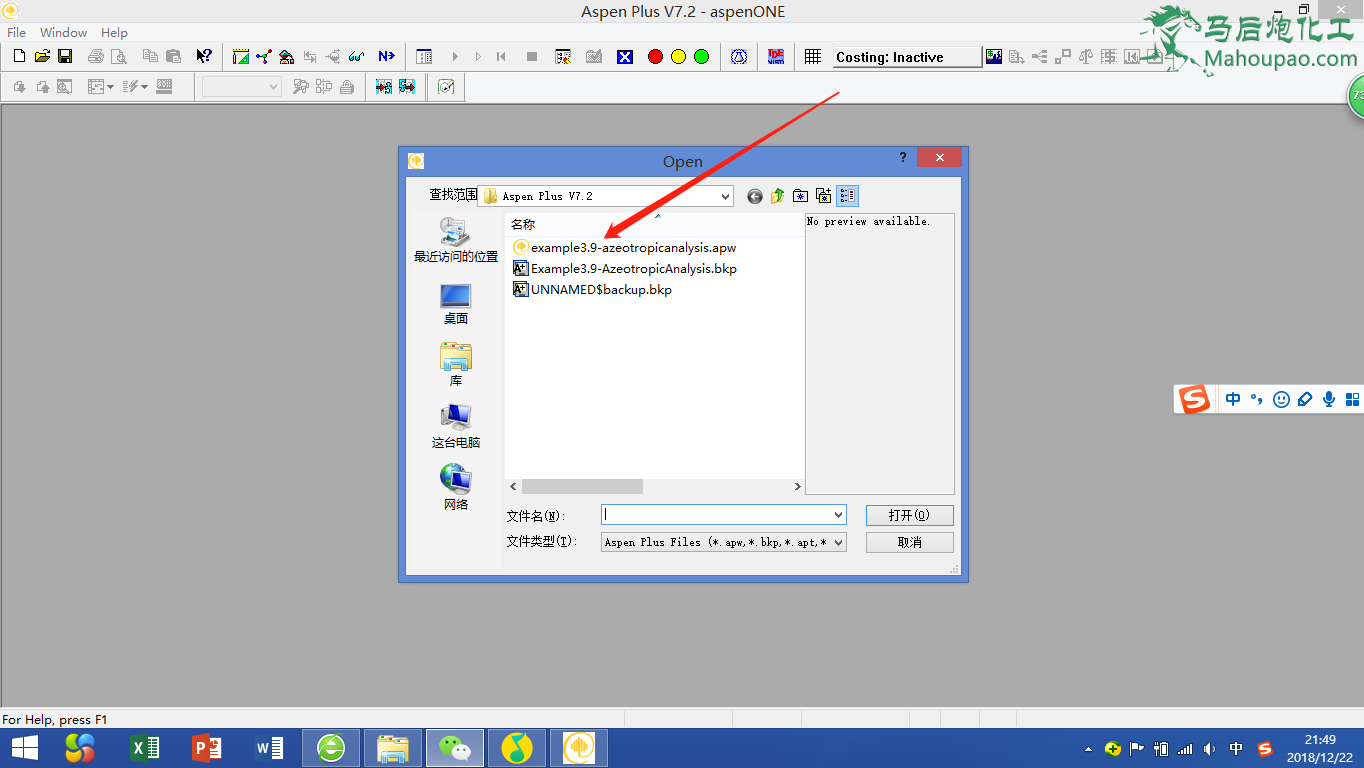Click the blue X reinitialize icon

(625, 57)
